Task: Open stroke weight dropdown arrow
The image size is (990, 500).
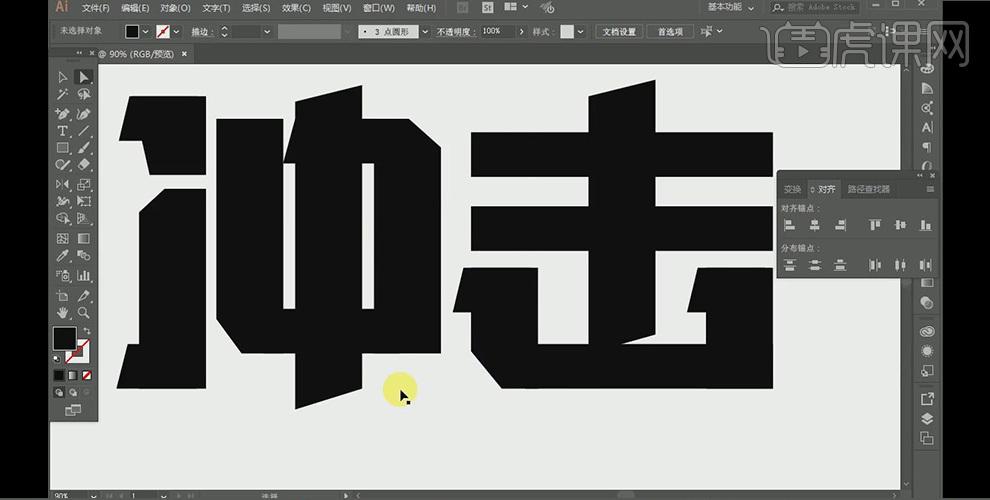Action: (x=267, y=32)
